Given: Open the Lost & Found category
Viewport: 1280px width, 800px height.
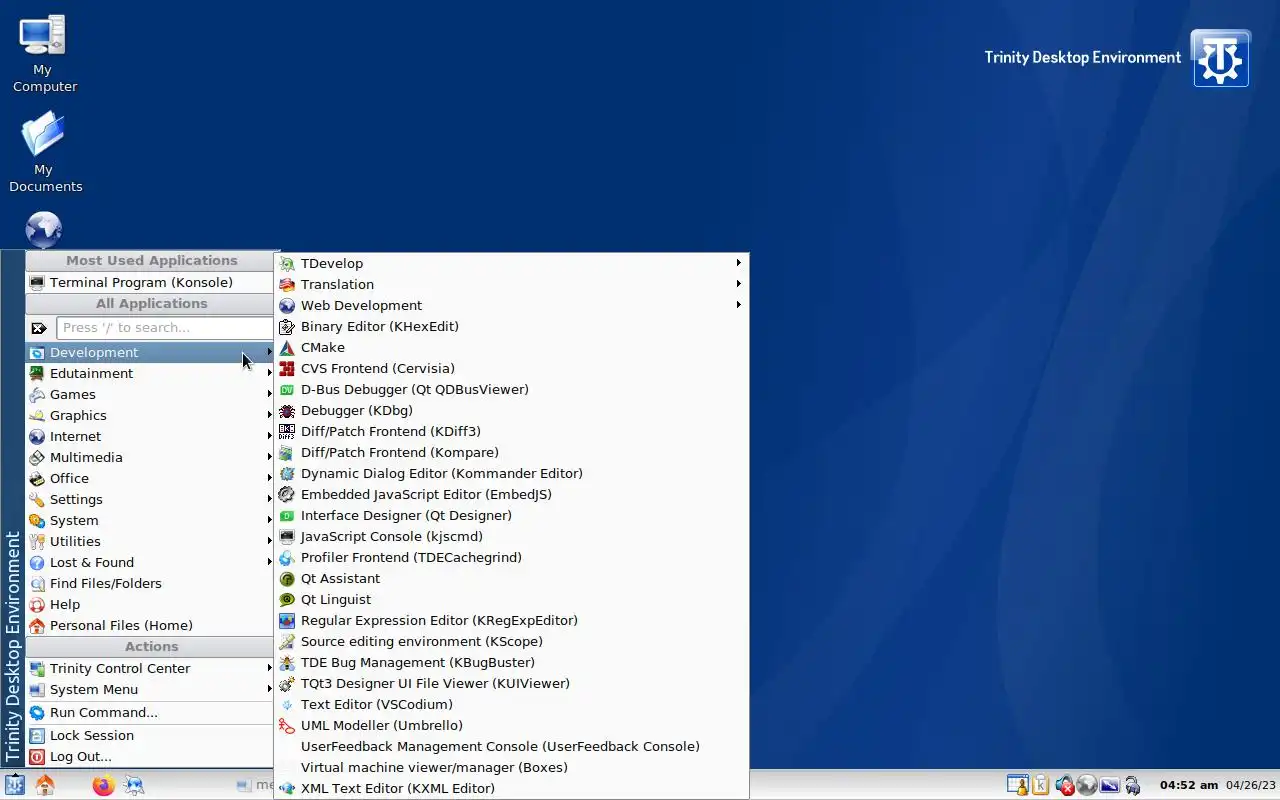Looking at the screenshot, I should (x=150, y=562).
